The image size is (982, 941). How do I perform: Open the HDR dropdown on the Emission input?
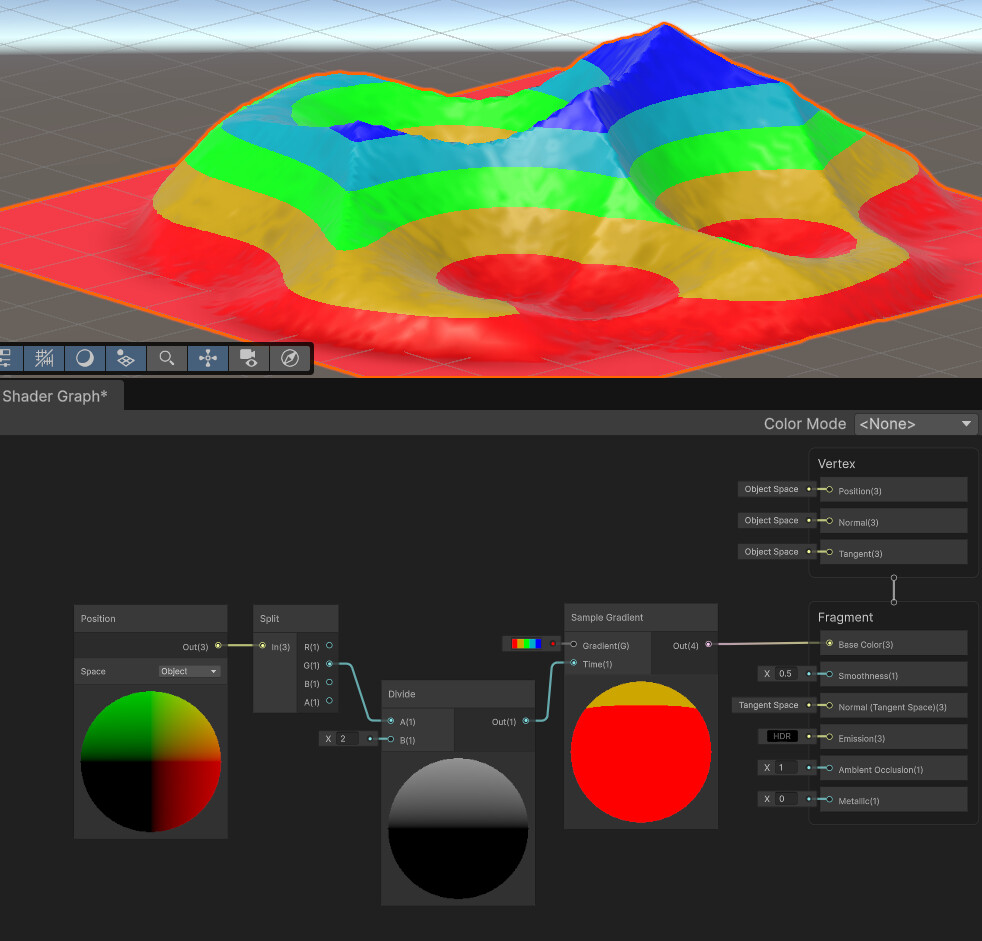(783, 736)
